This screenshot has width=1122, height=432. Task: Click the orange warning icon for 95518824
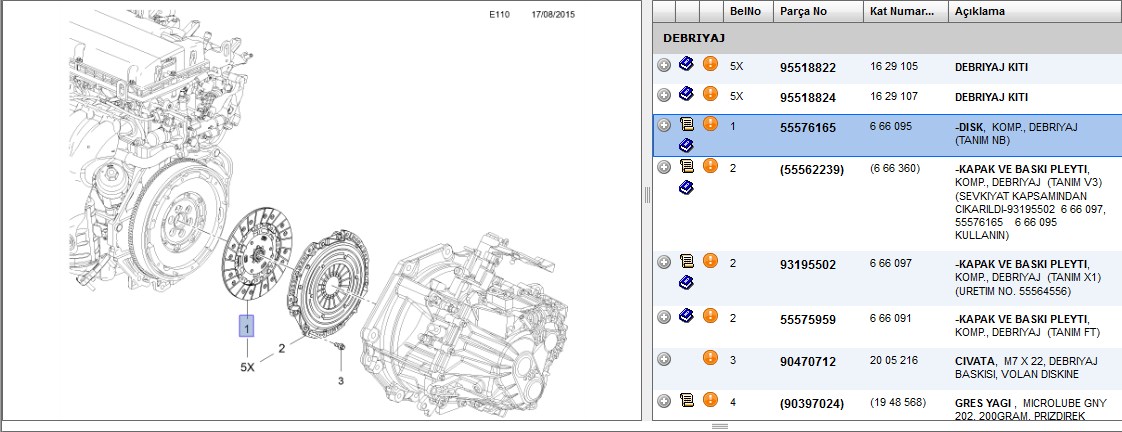point(710,94)
